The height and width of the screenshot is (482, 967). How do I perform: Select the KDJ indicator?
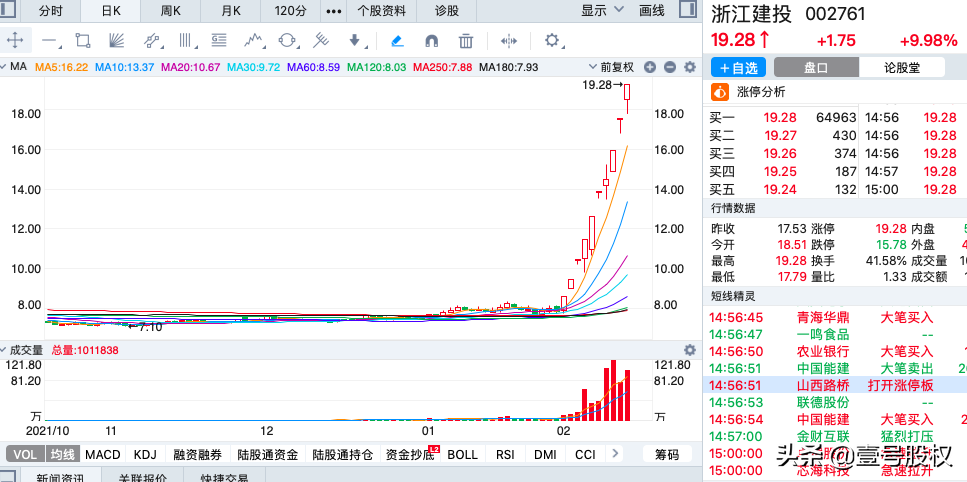(x=145, y=455)
